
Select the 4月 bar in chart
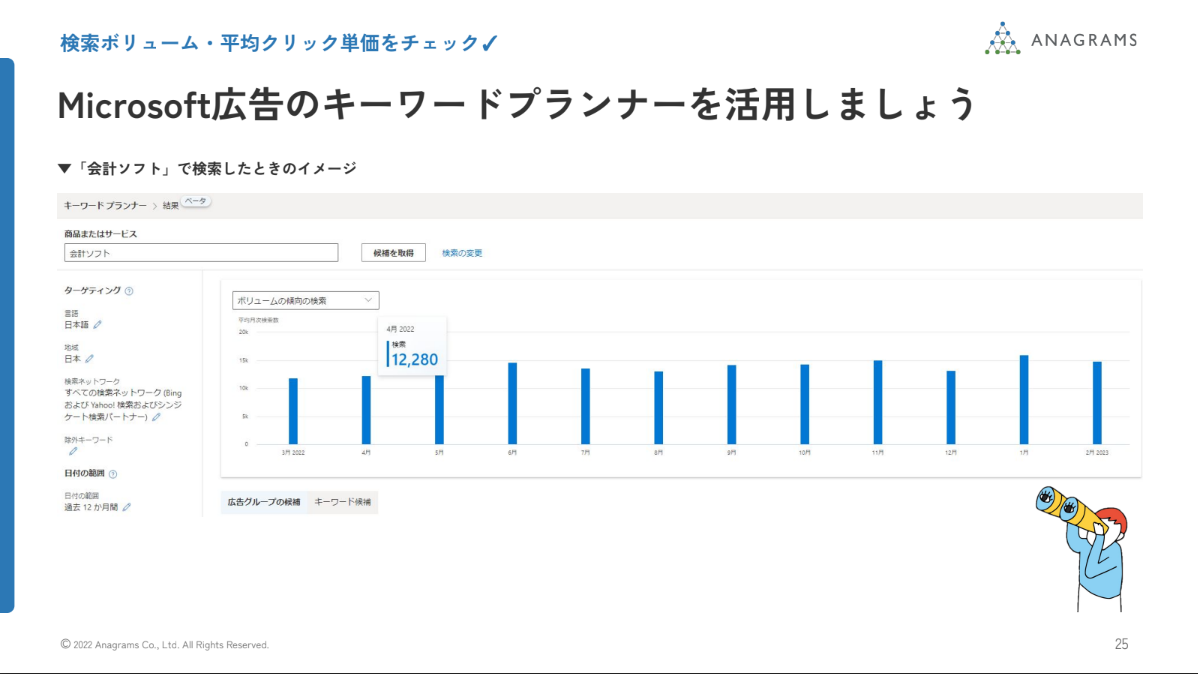(366, 410)
